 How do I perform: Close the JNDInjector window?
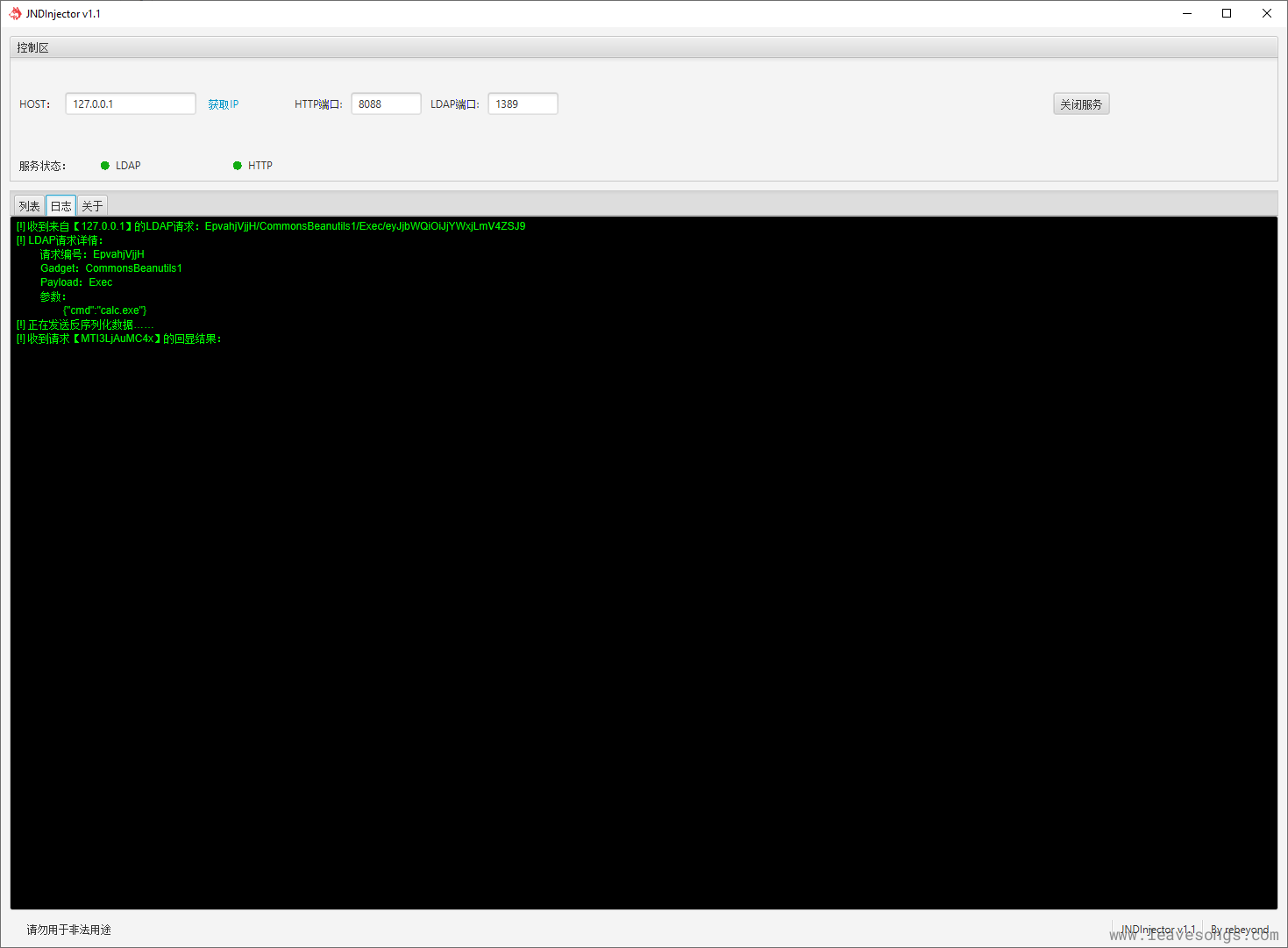(x=1266, y=13)
